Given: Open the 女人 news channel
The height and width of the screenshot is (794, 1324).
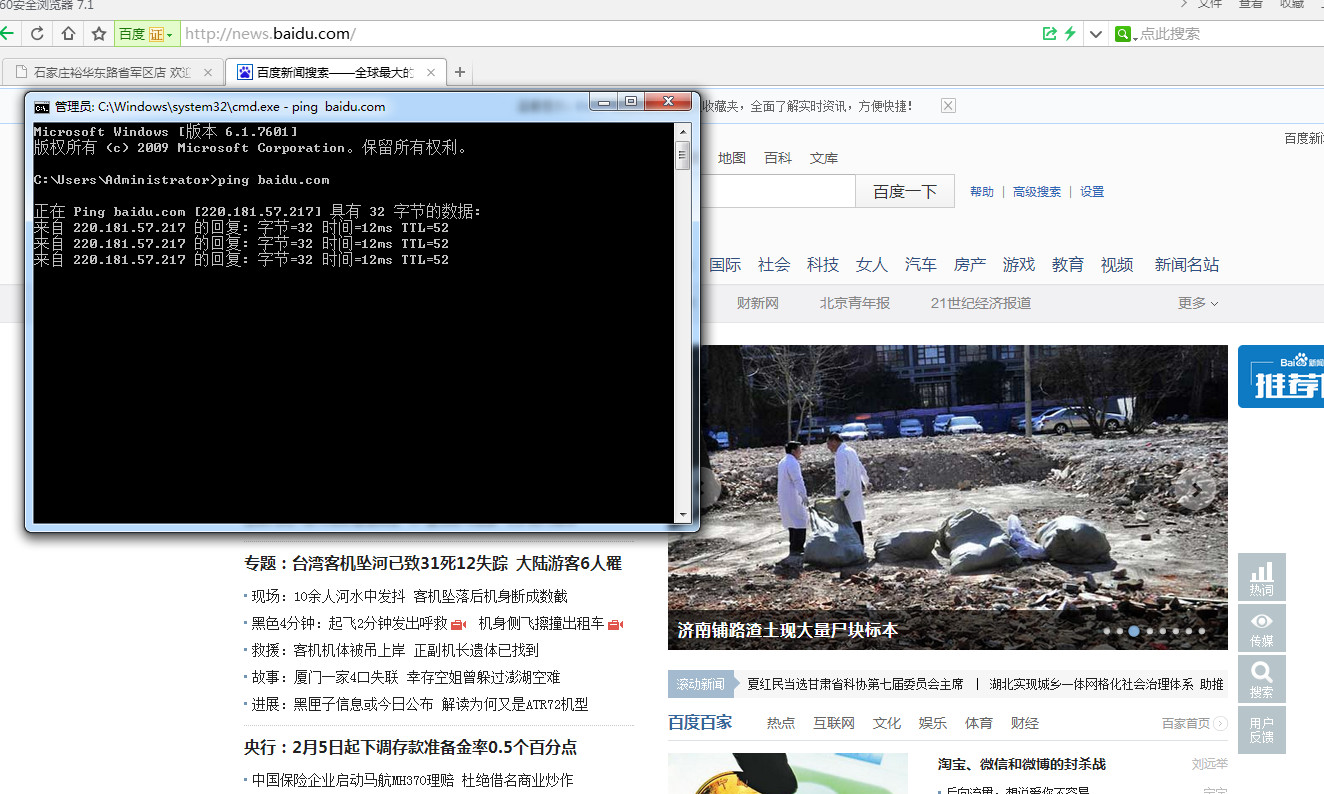Looking at the screenshot, I should tap(872, 265).
